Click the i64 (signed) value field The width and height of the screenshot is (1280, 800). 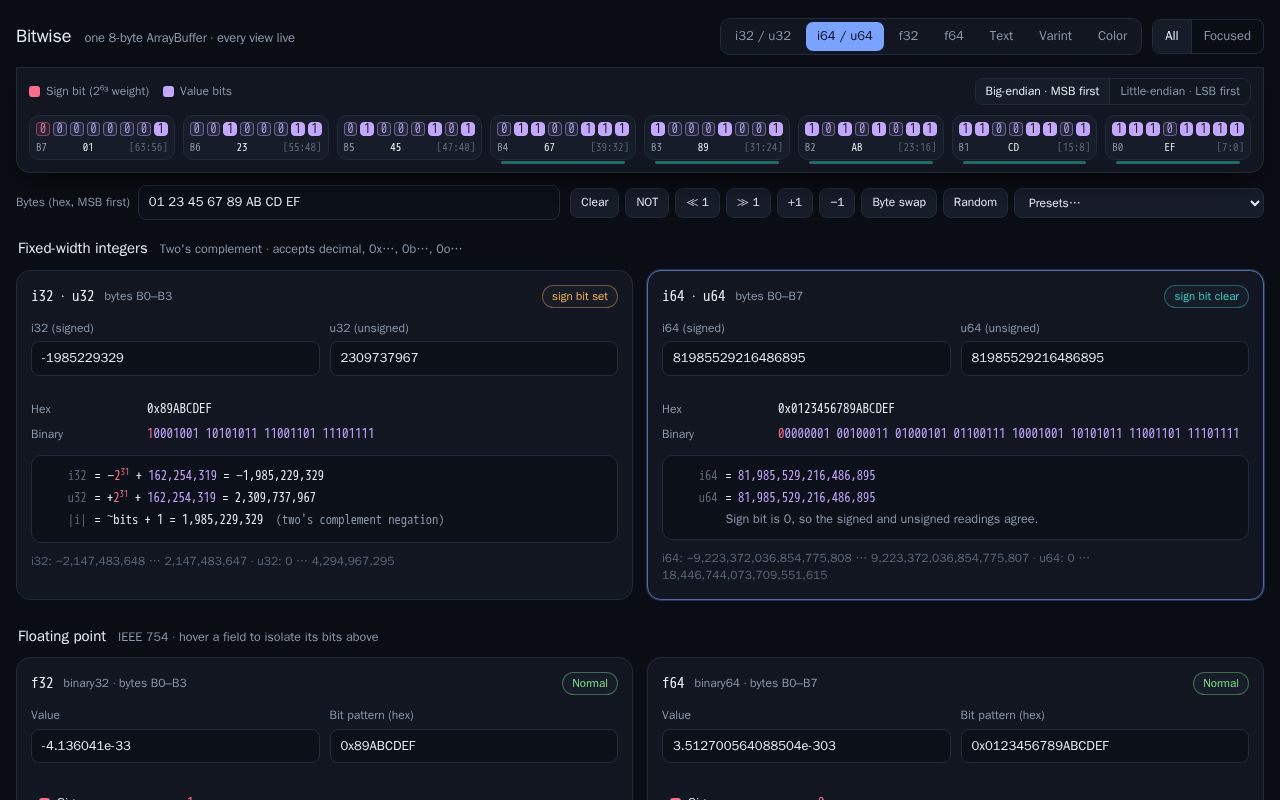tap(806, 358)
